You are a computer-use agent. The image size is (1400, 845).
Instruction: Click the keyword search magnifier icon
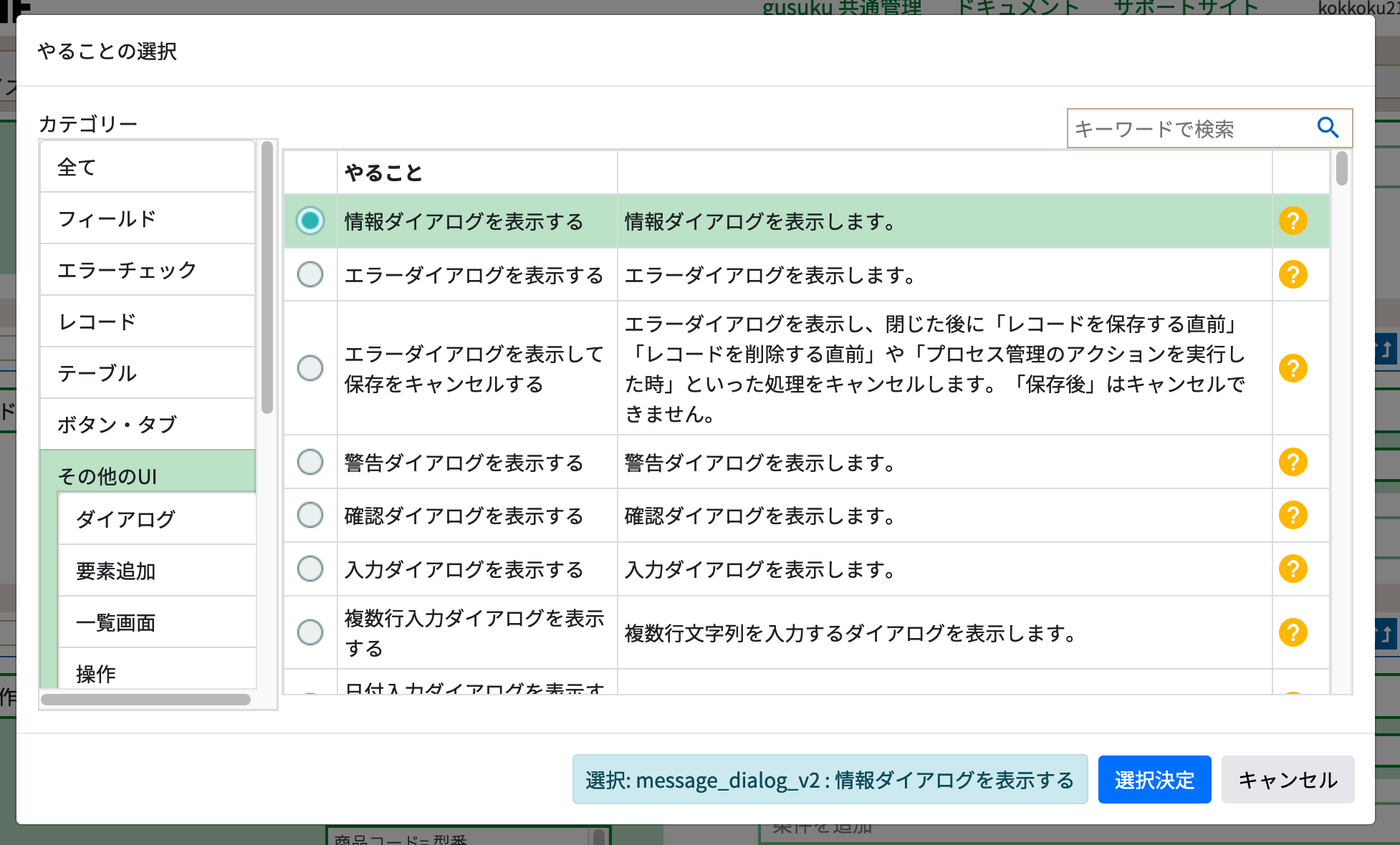[x=1328, y=127]
